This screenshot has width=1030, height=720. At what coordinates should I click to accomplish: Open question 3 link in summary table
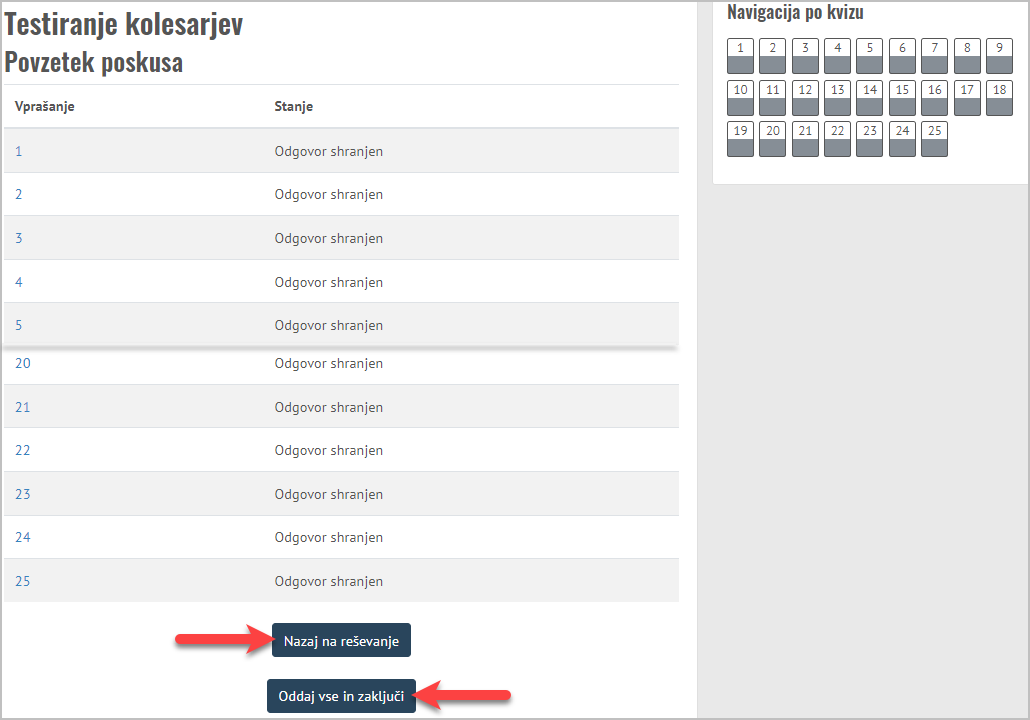[18, 238]
